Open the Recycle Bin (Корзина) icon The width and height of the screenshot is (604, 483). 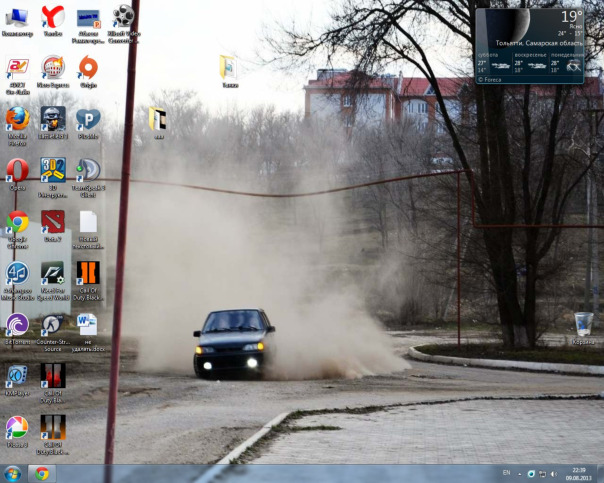[x=583, y=329]
